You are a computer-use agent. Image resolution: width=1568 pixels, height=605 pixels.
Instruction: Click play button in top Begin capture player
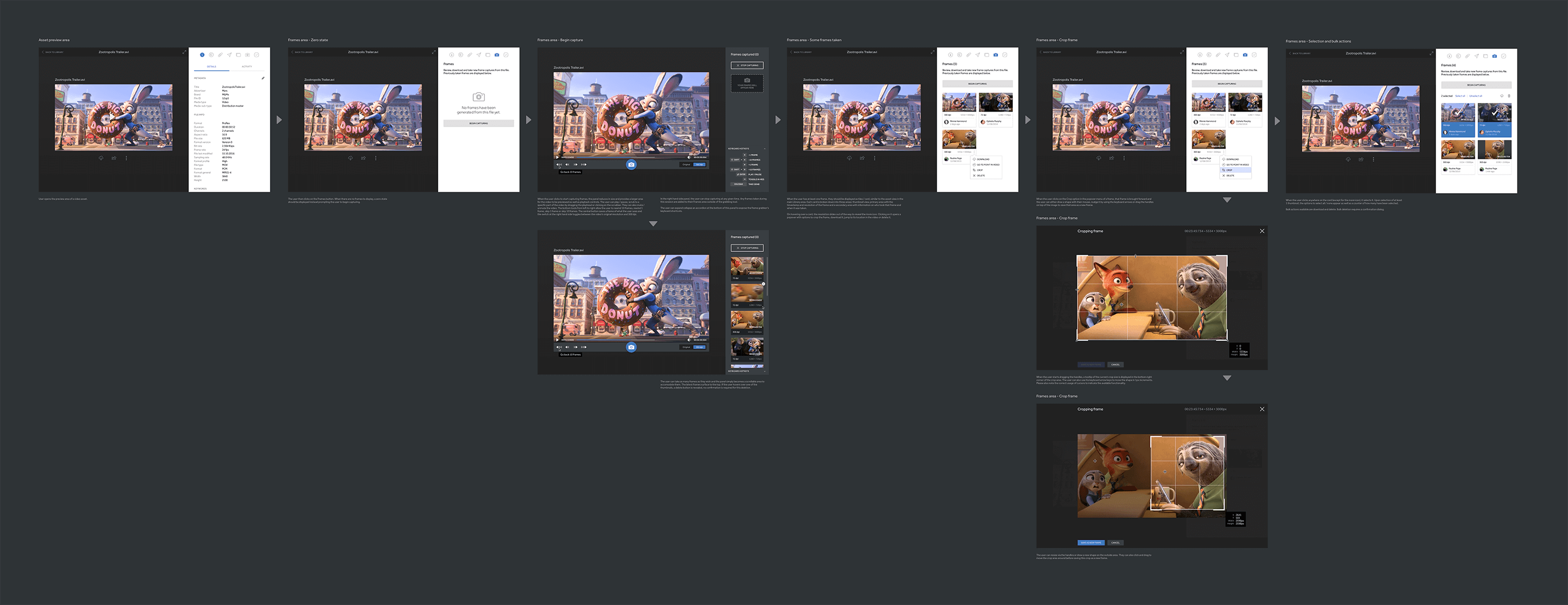558,157
